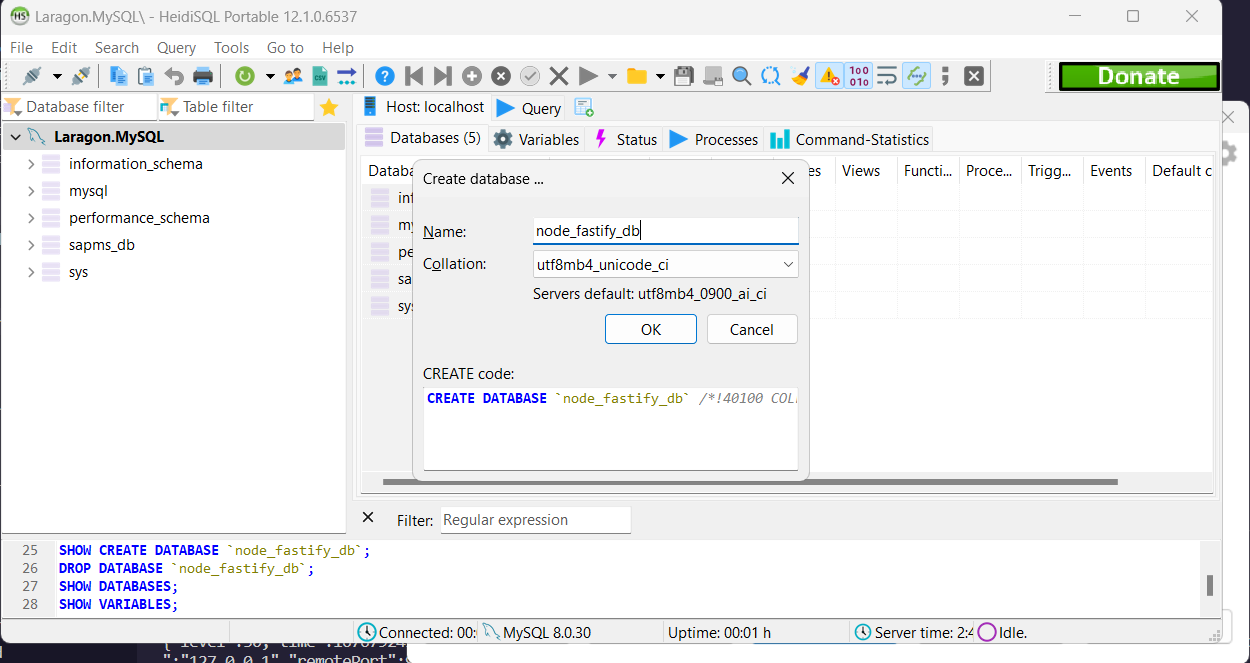Click the new query tab icon
Viewport: 1250px width, 663px height.
(x=584, y=108)
